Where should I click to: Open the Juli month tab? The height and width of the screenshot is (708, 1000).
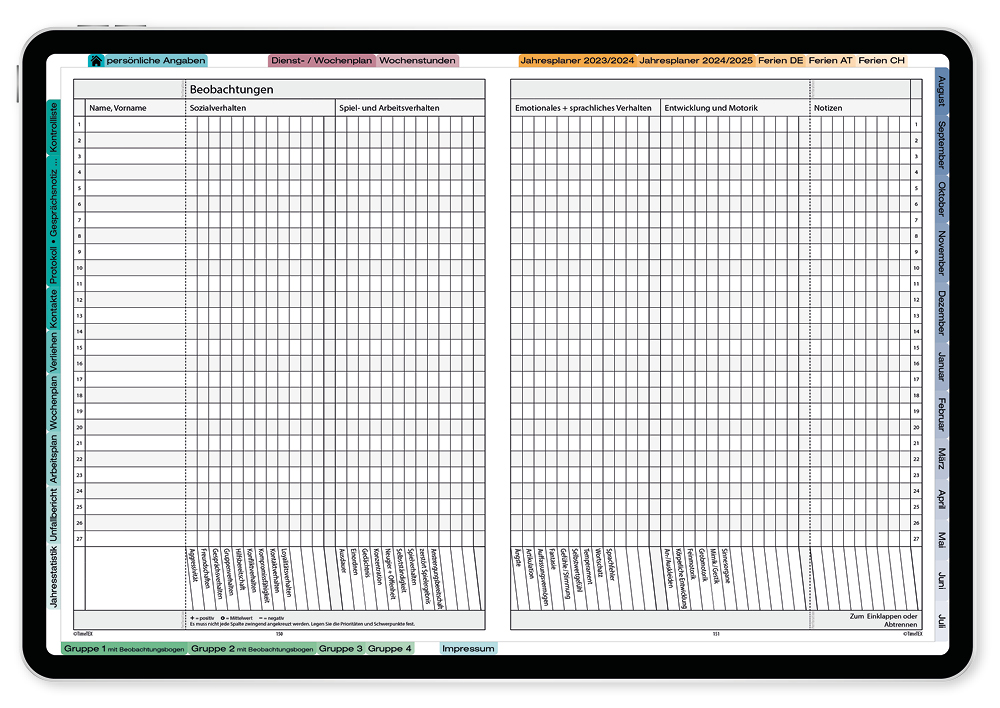click(x=941, y=621)
